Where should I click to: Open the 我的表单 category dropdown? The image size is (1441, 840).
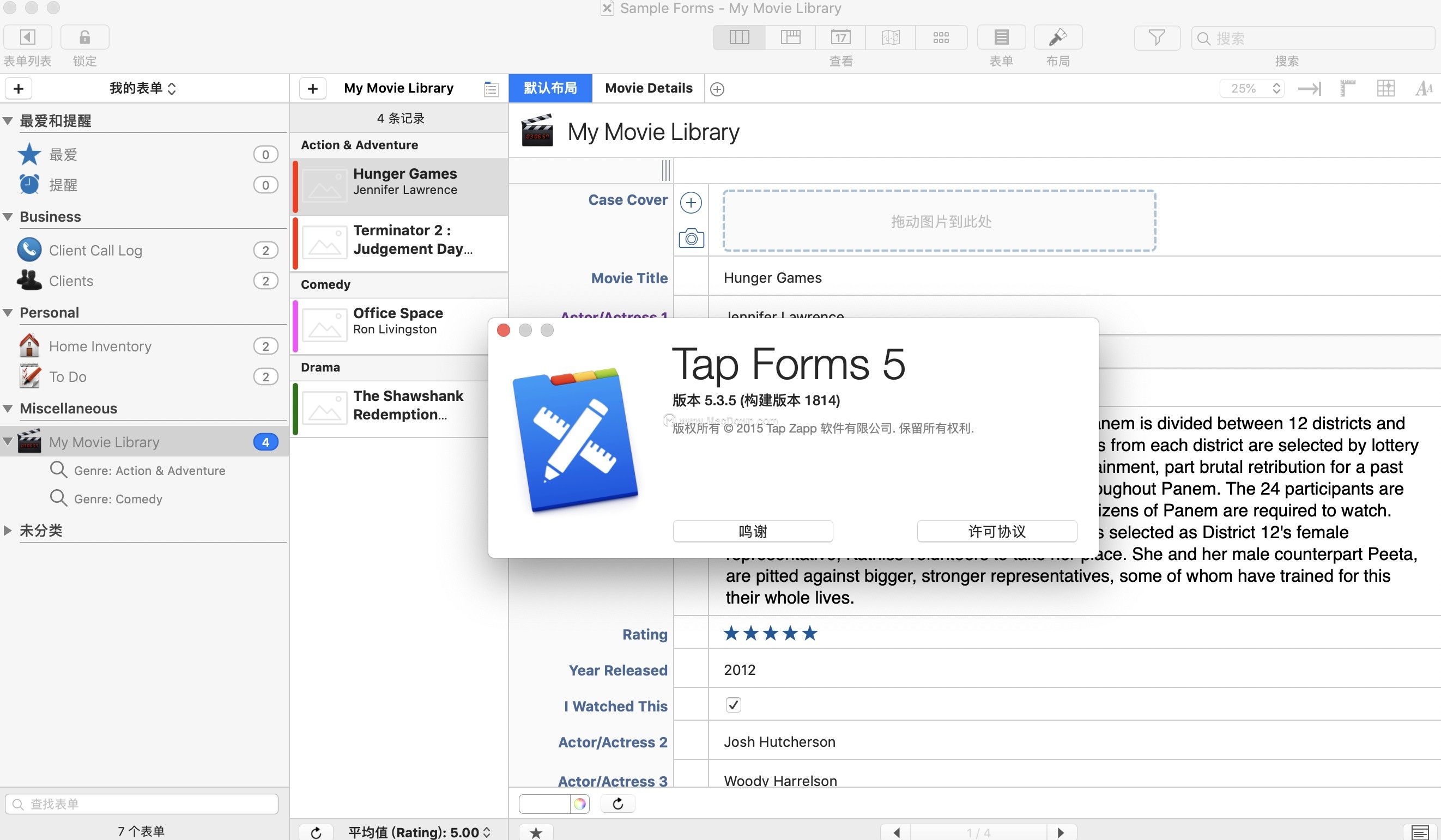point(143,89)
